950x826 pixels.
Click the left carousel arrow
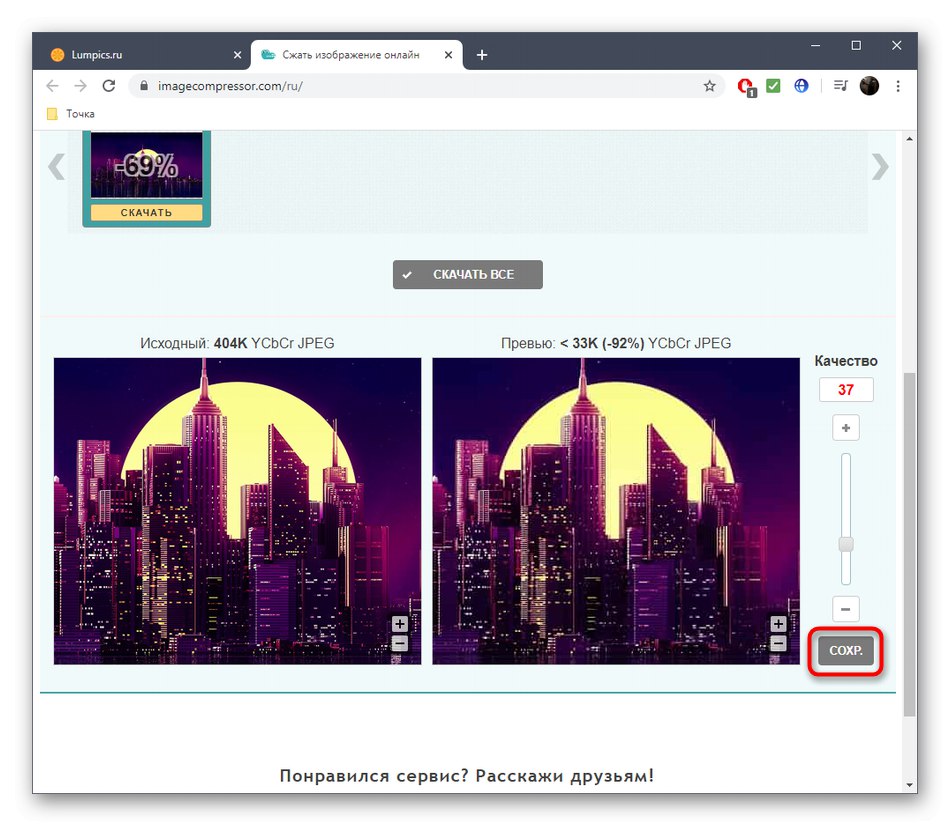(x=57, y=166)
